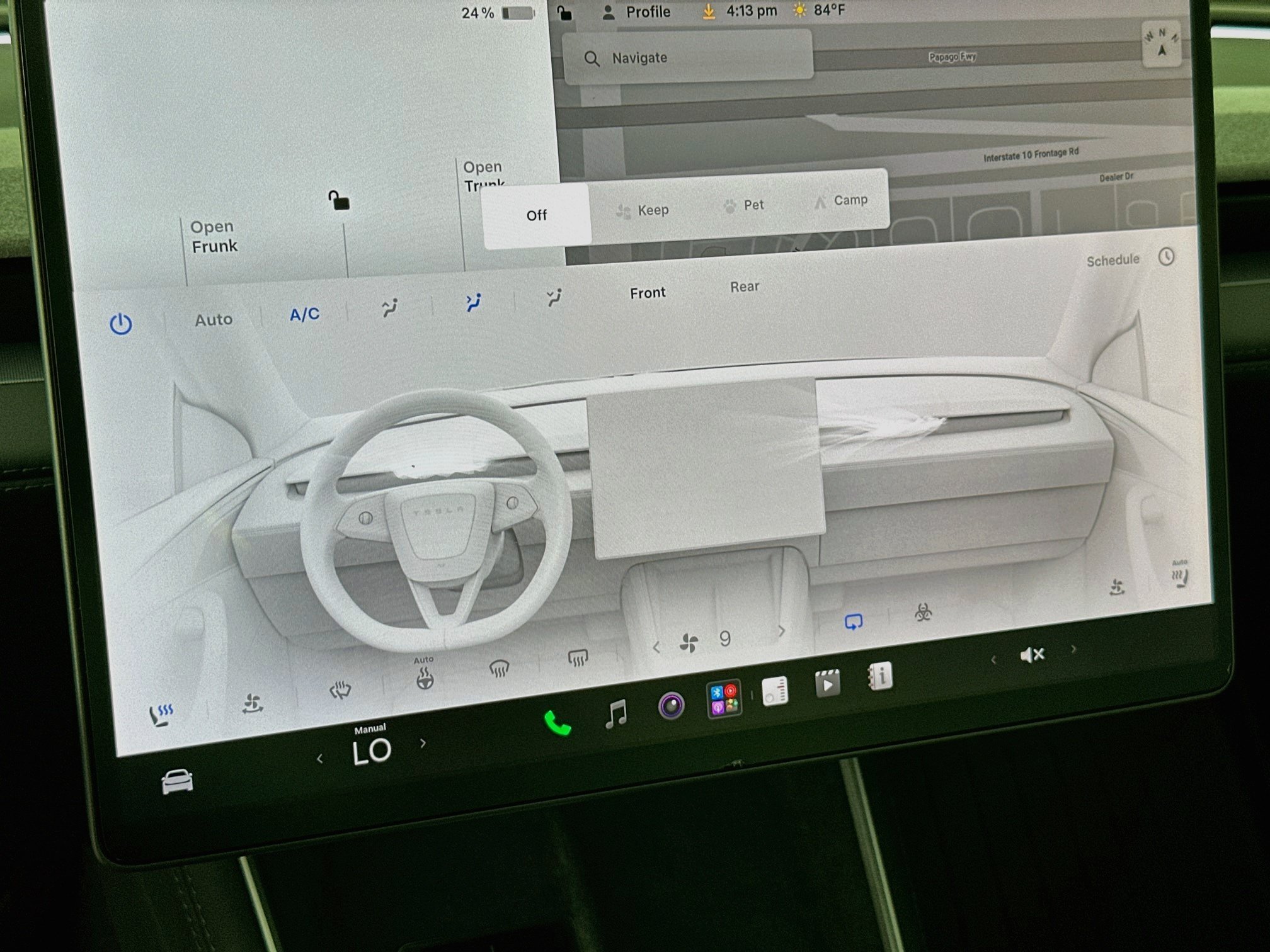Open the music note app

pyautogui.click(x=615, y=713)
